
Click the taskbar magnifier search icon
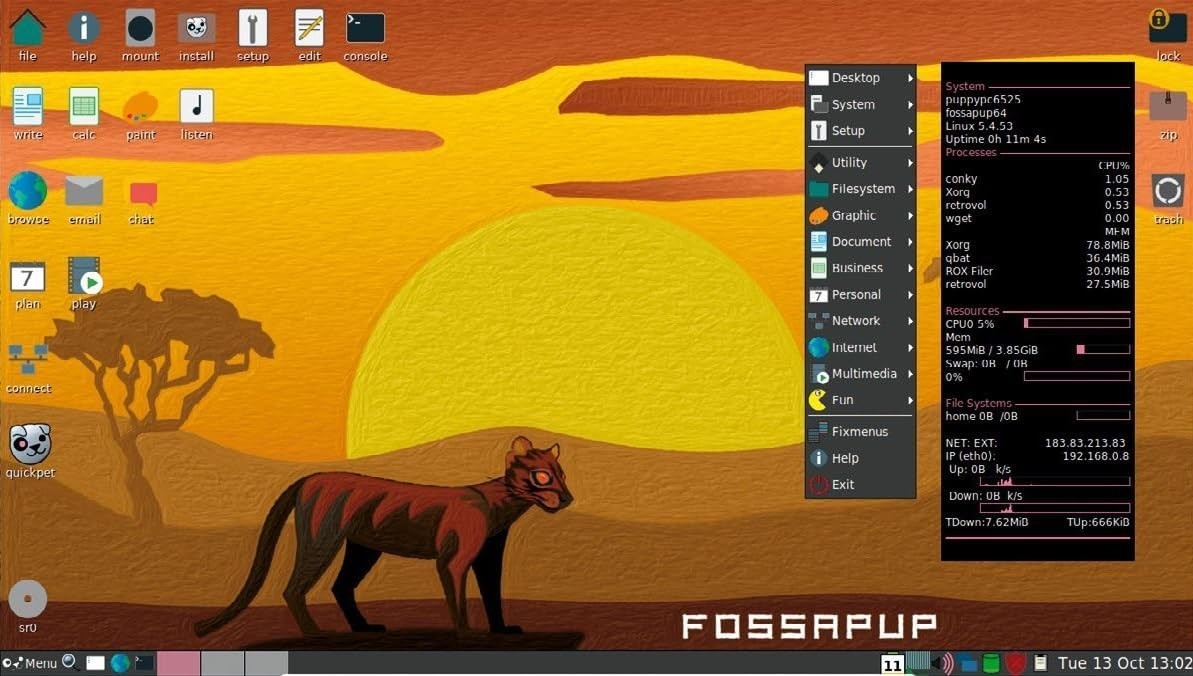point(69,662)
